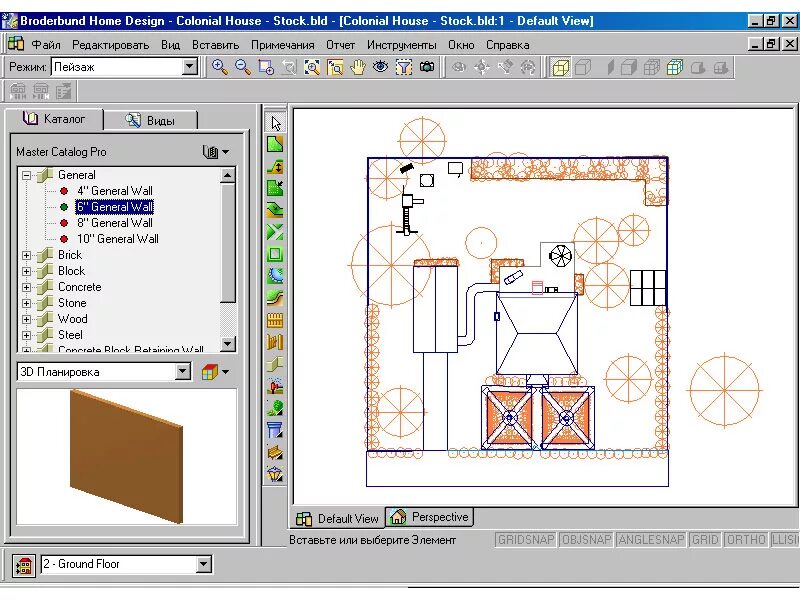Select the terrain elevation slope tool
This screenshot has height=600, width=800.
(x=276, y=167)
